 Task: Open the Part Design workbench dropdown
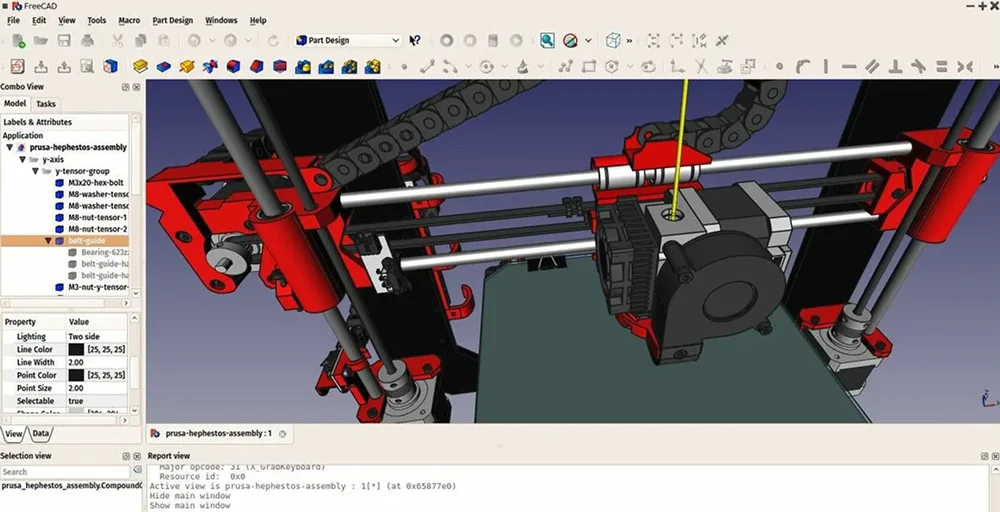[x=348, y=41]
